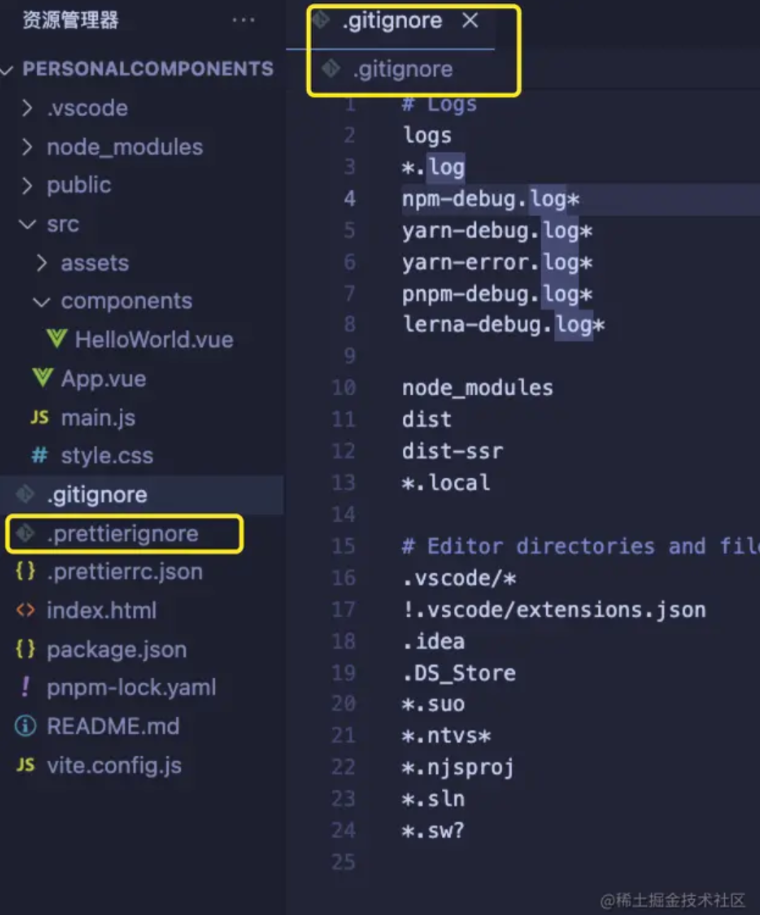The width and height of the screenshot is (760, 915).
Task: Click the braces icon beside .prettierrc.json
Action: [x=26, y=572]
